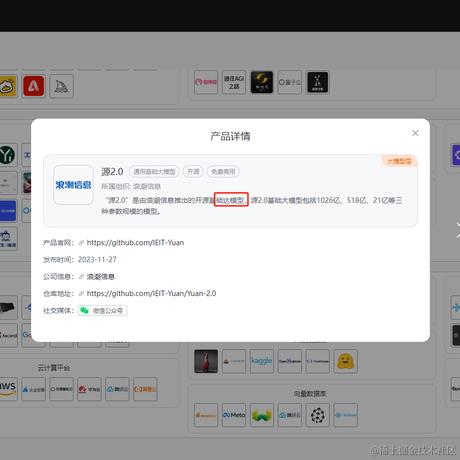This screenshot has width=460, height=460.
Task: Open the 仓库地址 link to Yuan-2.0 repository
Action: click(151, 293)
